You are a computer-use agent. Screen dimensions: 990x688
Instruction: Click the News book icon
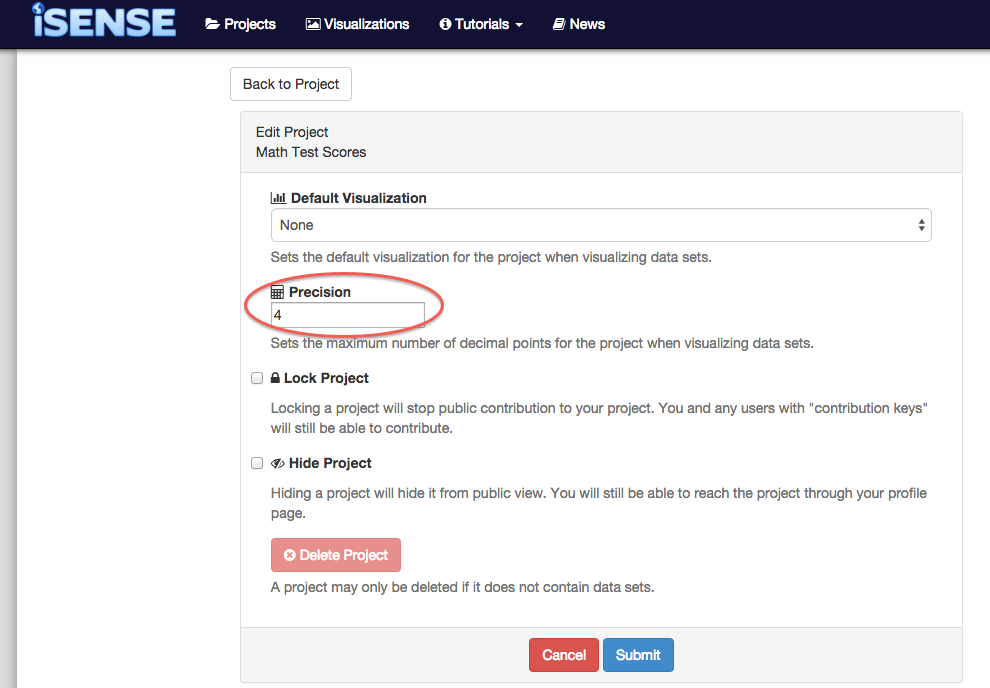559,24
